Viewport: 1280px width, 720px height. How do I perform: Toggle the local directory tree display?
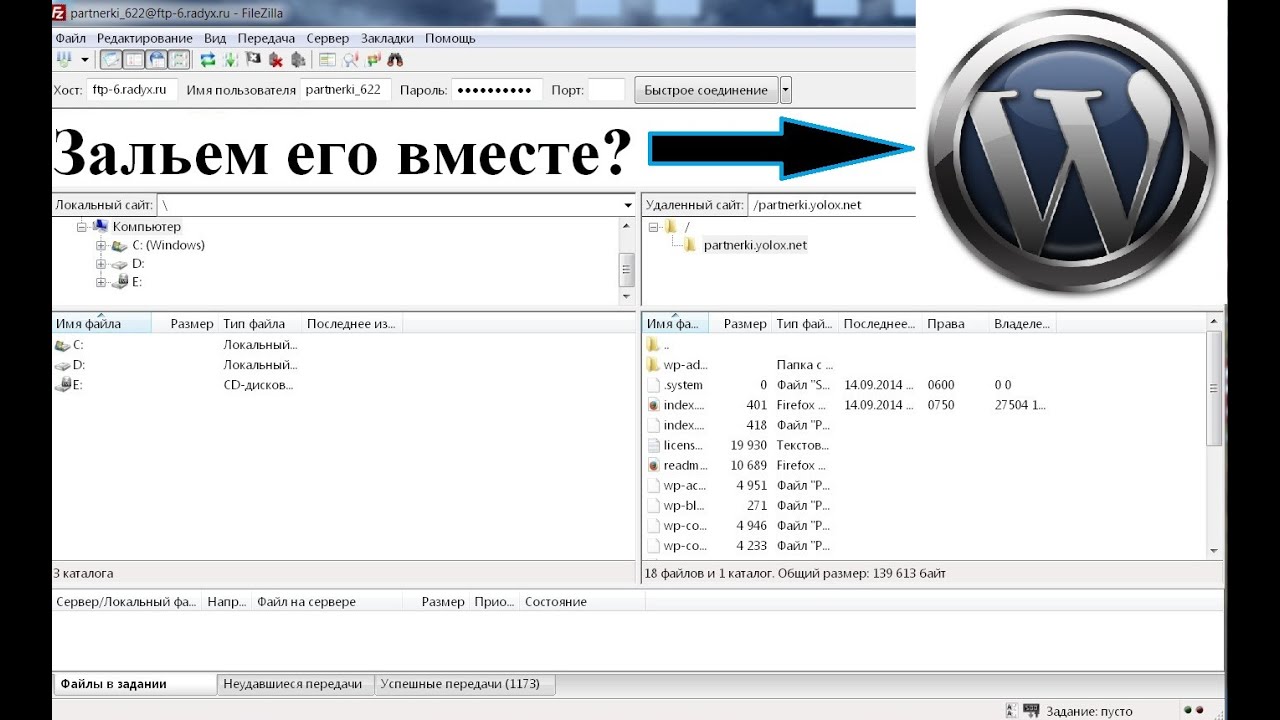pos(134,60)
